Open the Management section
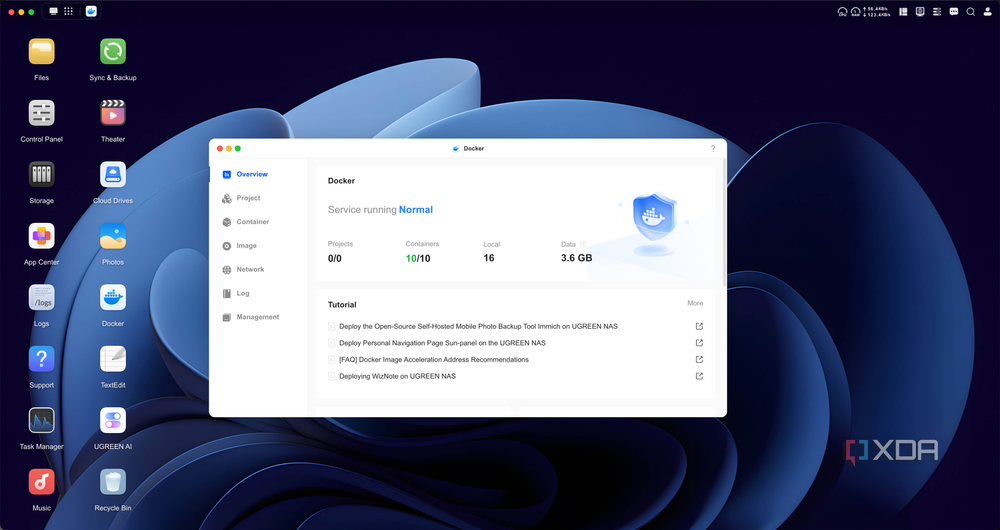This screenshot has width=1000, height=530. [258, 317]
